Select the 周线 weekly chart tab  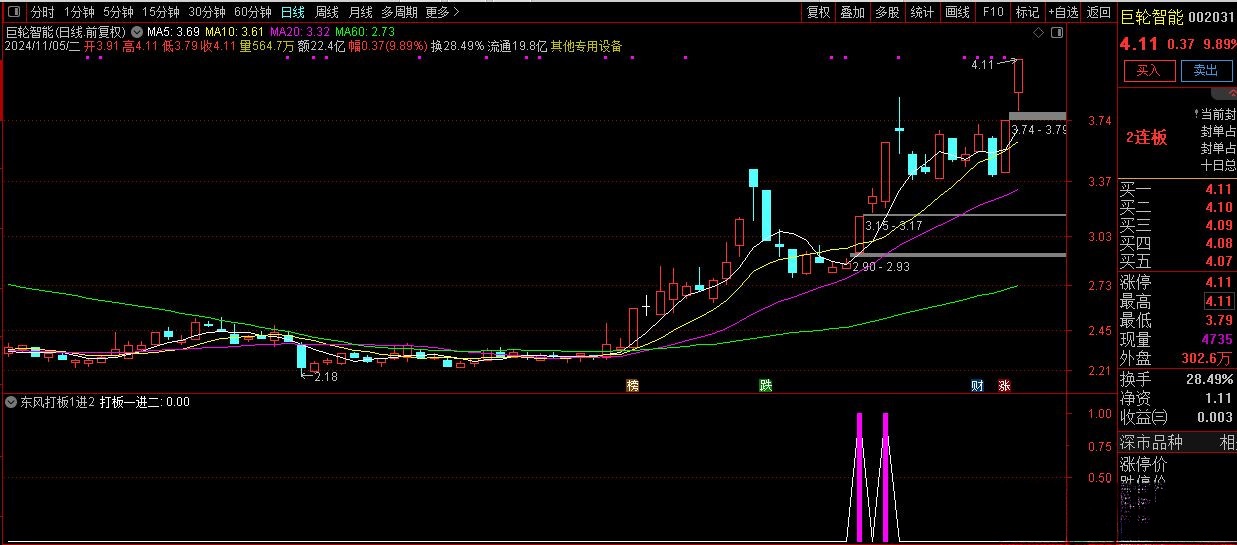tap(327, 13)
